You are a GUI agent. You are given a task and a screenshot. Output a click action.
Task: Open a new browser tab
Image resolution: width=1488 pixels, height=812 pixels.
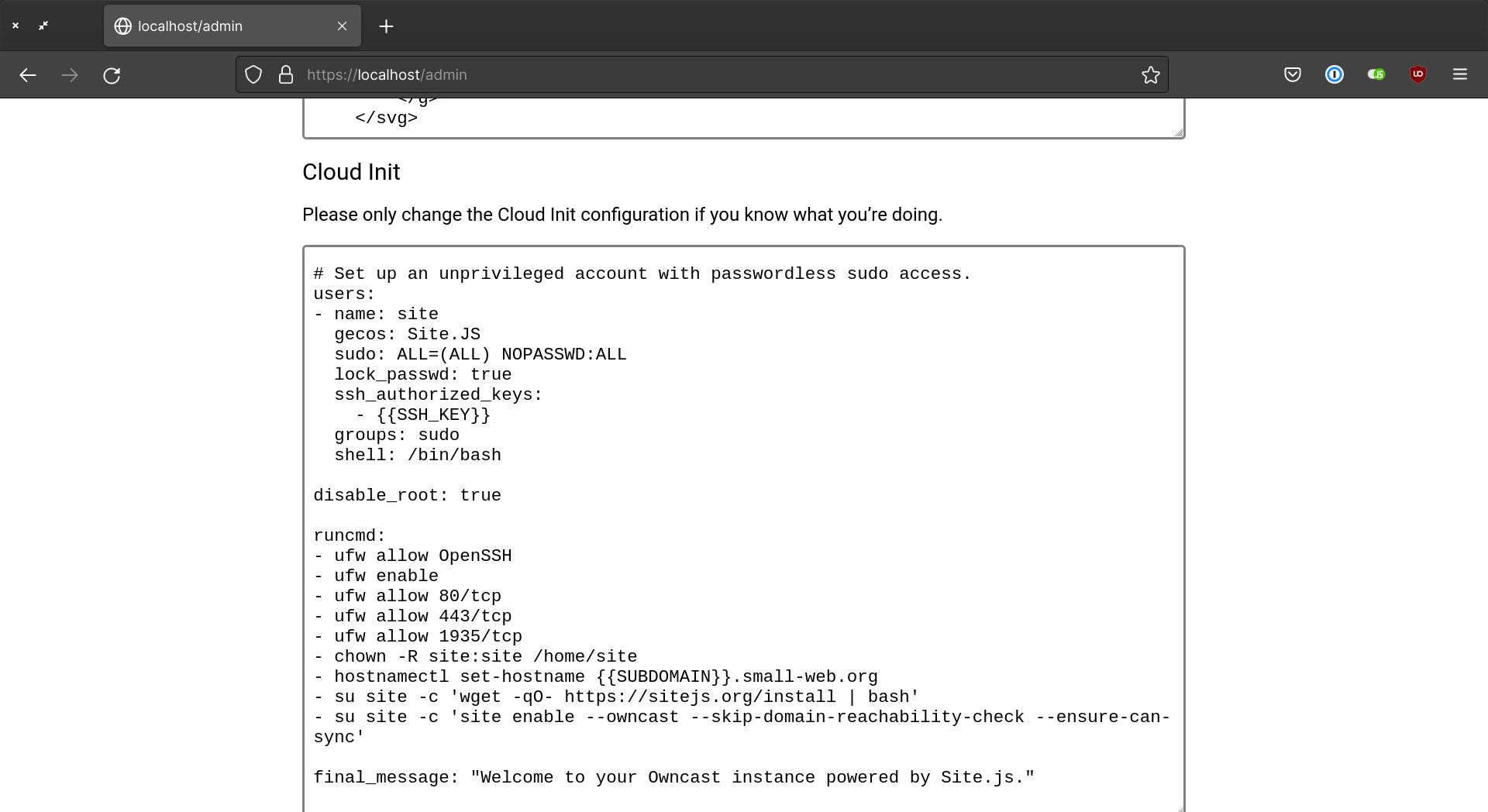(x=387, y=26)
